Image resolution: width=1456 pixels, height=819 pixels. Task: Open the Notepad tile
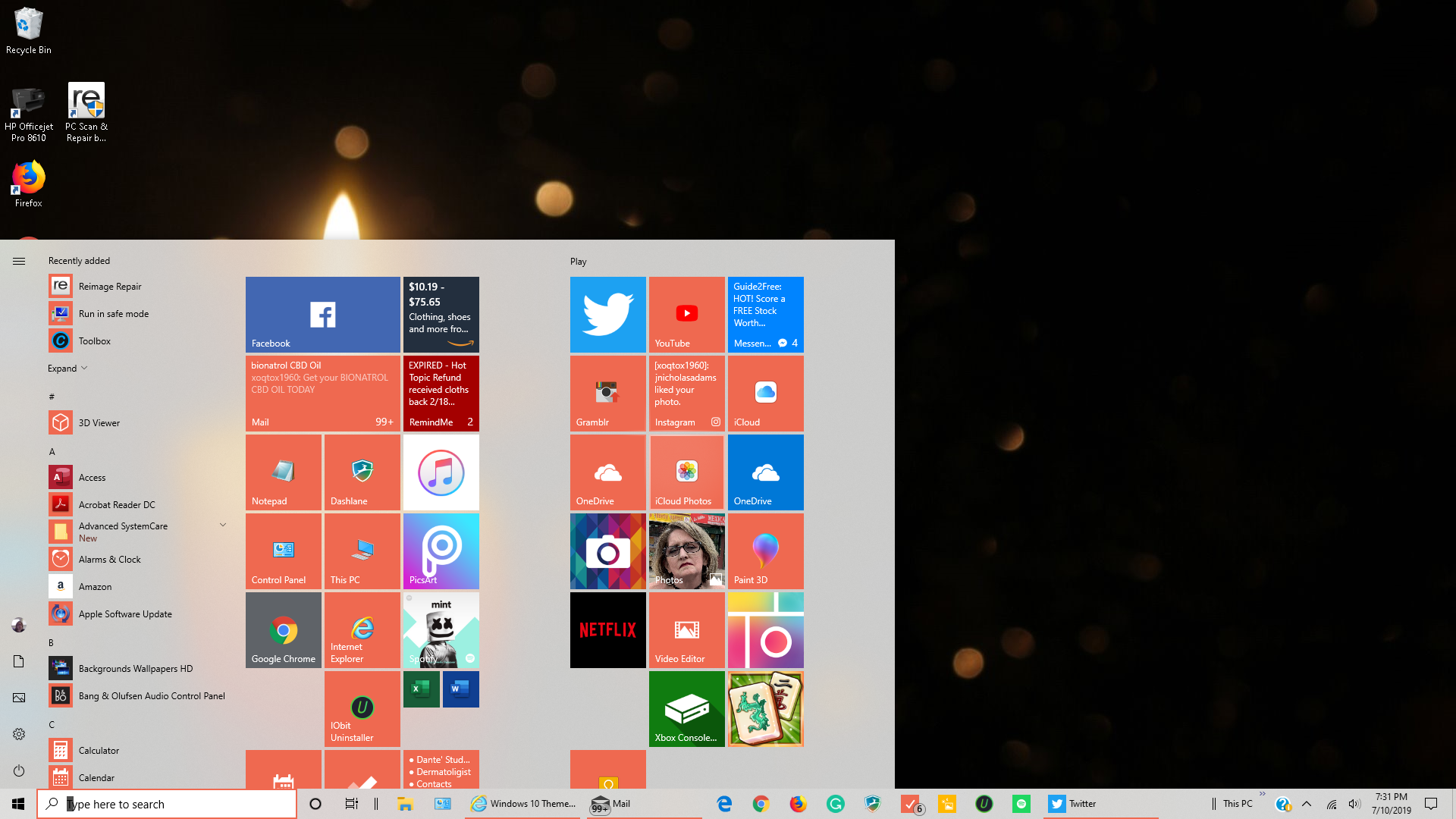click(x=283, y=472)
